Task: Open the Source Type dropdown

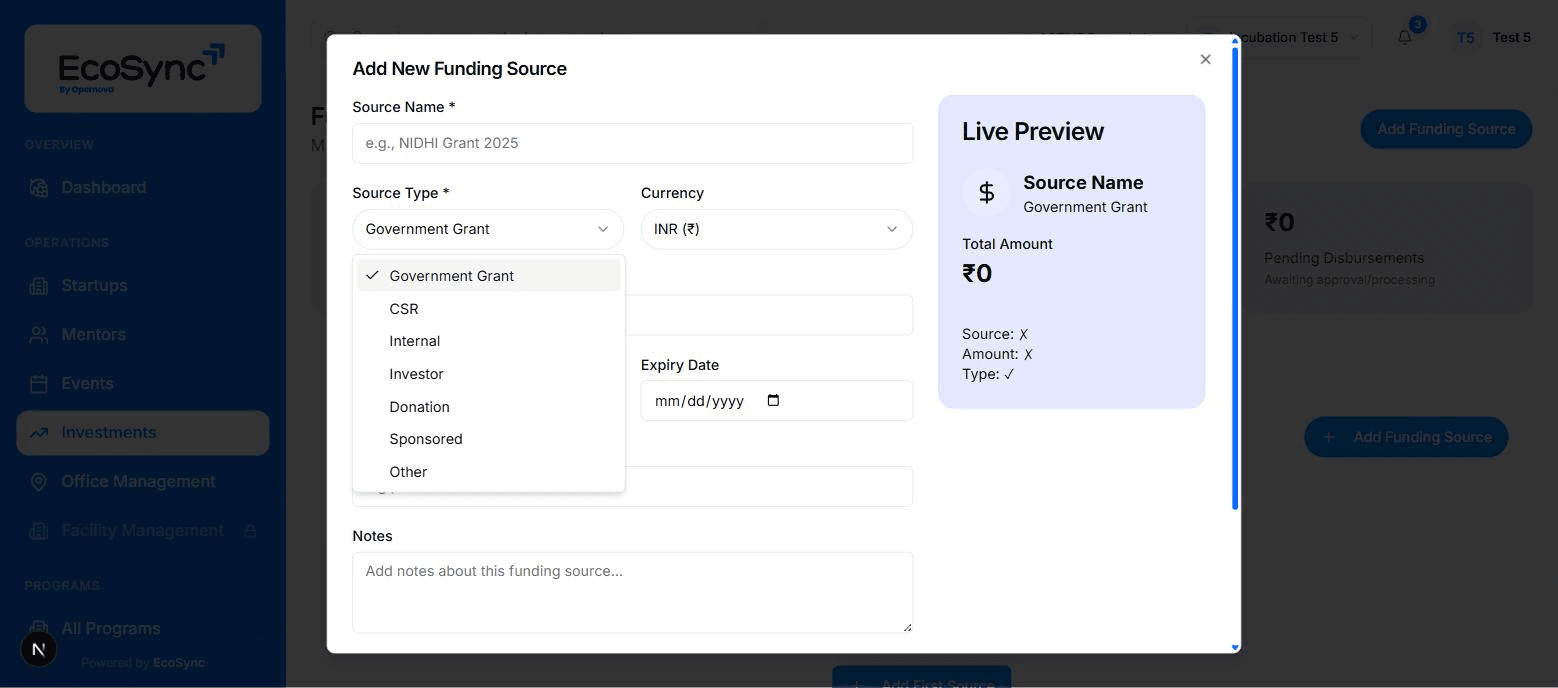Action: tap(488, 229)
